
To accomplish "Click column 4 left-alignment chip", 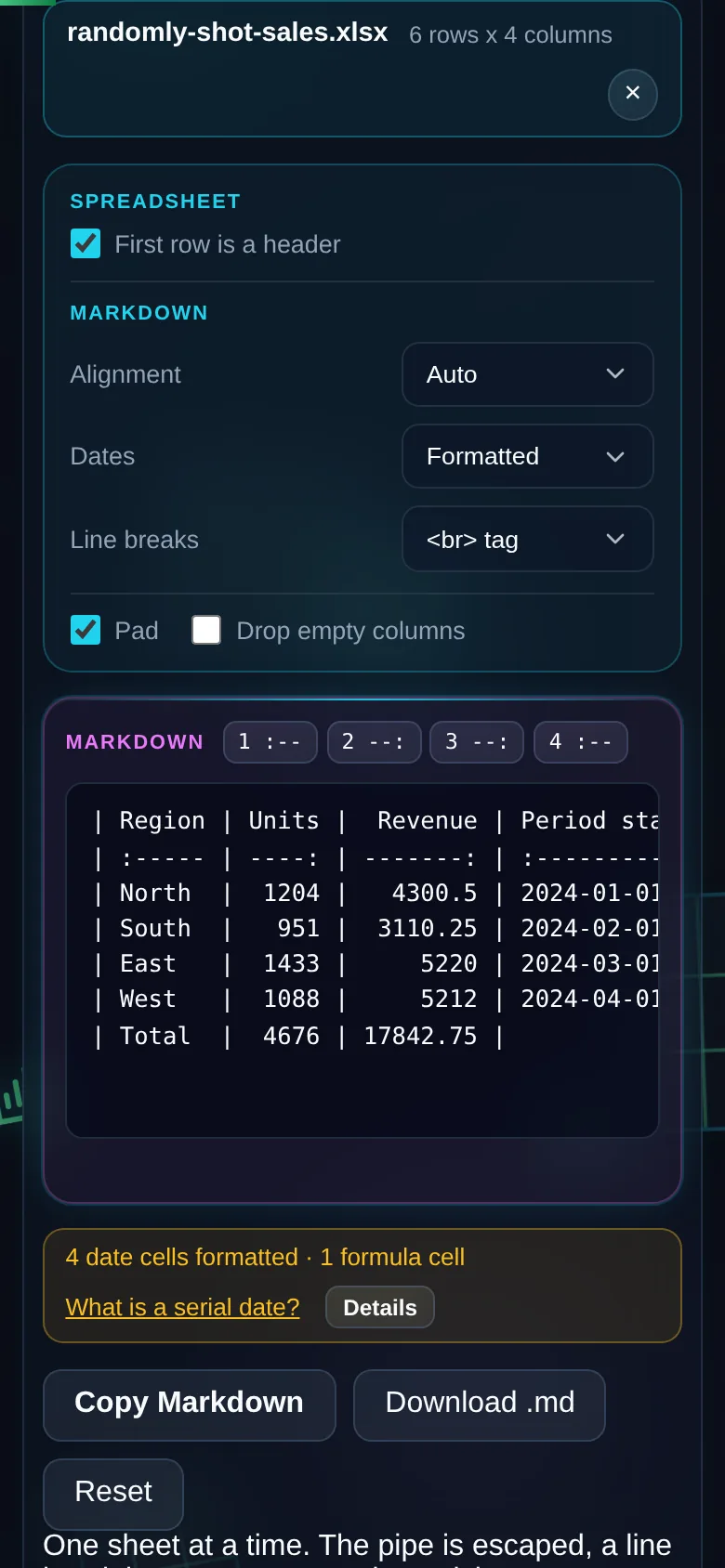I will (x=581, y=742).
